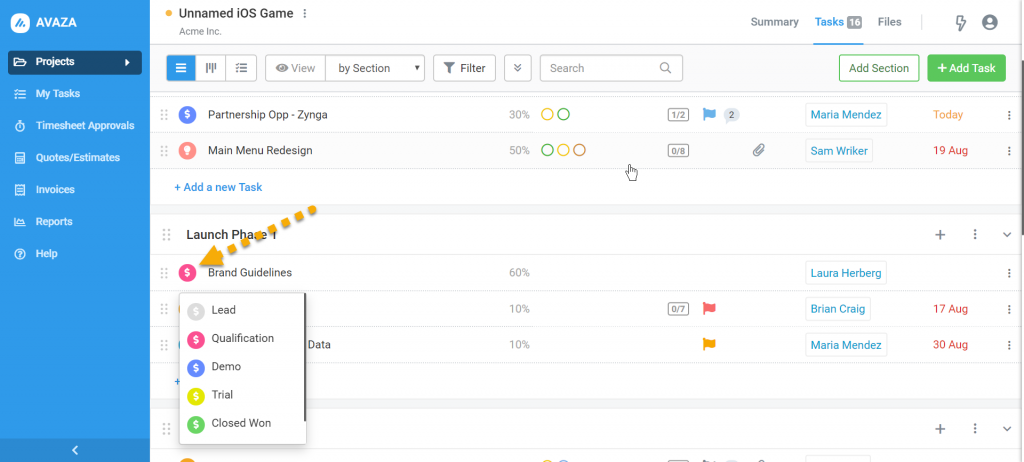Click the pink status icon beside Brand Guidelines
Image resolution: width=1024 pixels, height=462 pixels.
[x=187, y=273]
